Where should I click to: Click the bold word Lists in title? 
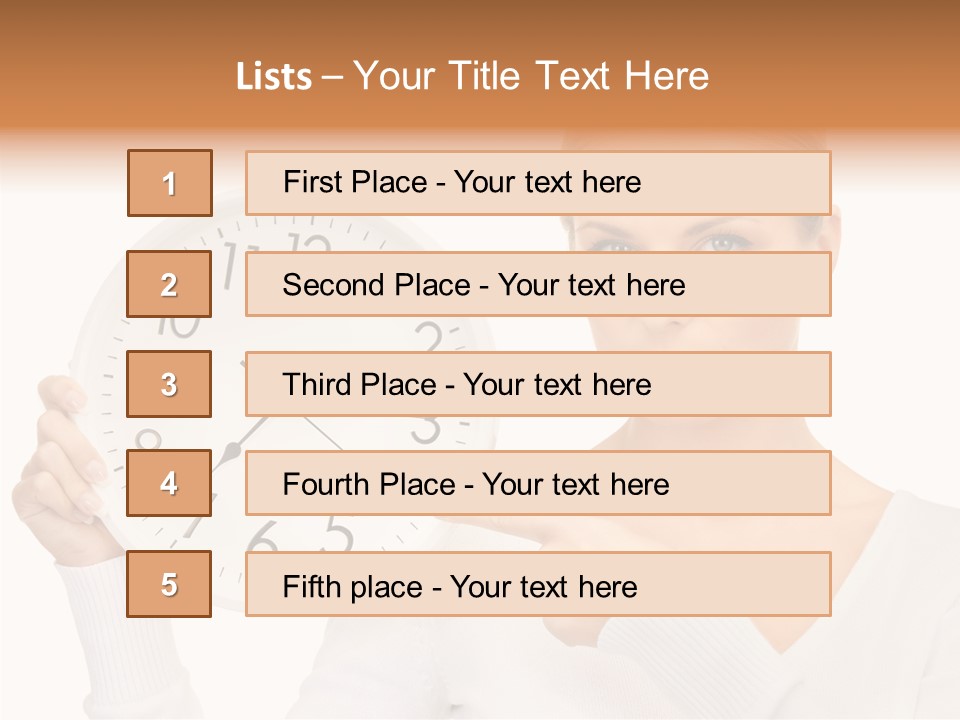tap(274, 76)
